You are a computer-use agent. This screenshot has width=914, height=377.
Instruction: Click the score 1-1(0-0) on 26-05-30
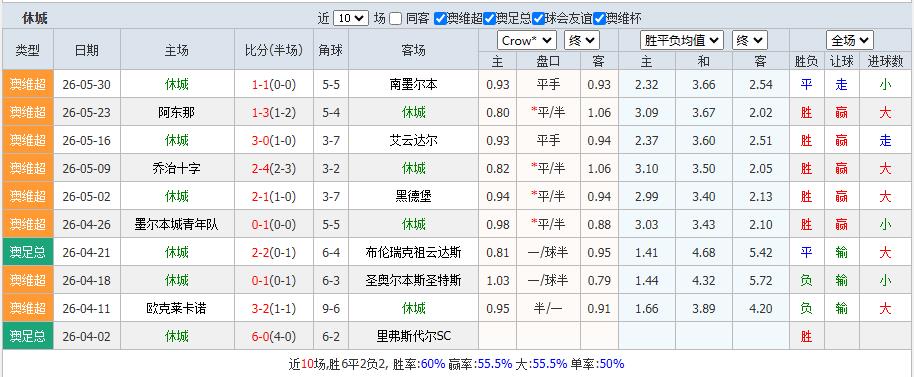click(x=274, y=84)
